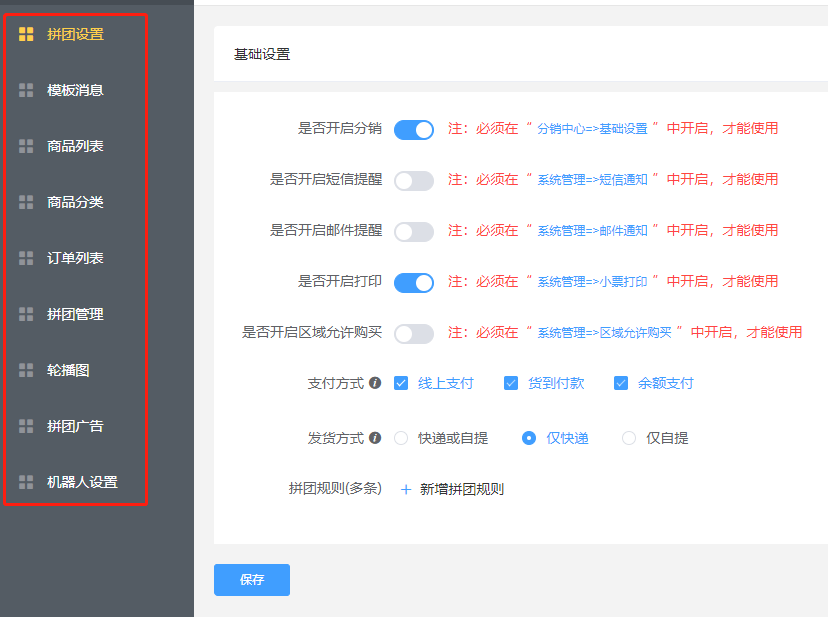The height and width of the screenshot is (617, 828).
Task: Click the grid icon beside 模板消息
Action: pos(26,90)
